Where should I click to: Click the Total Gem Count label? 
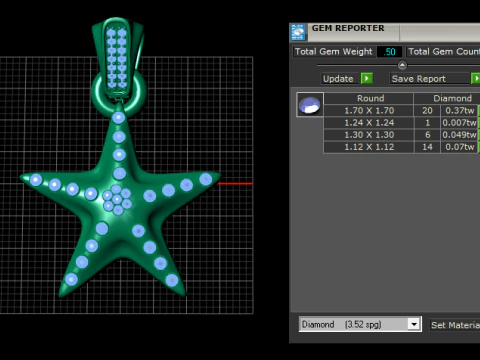[x=443, y=52]
